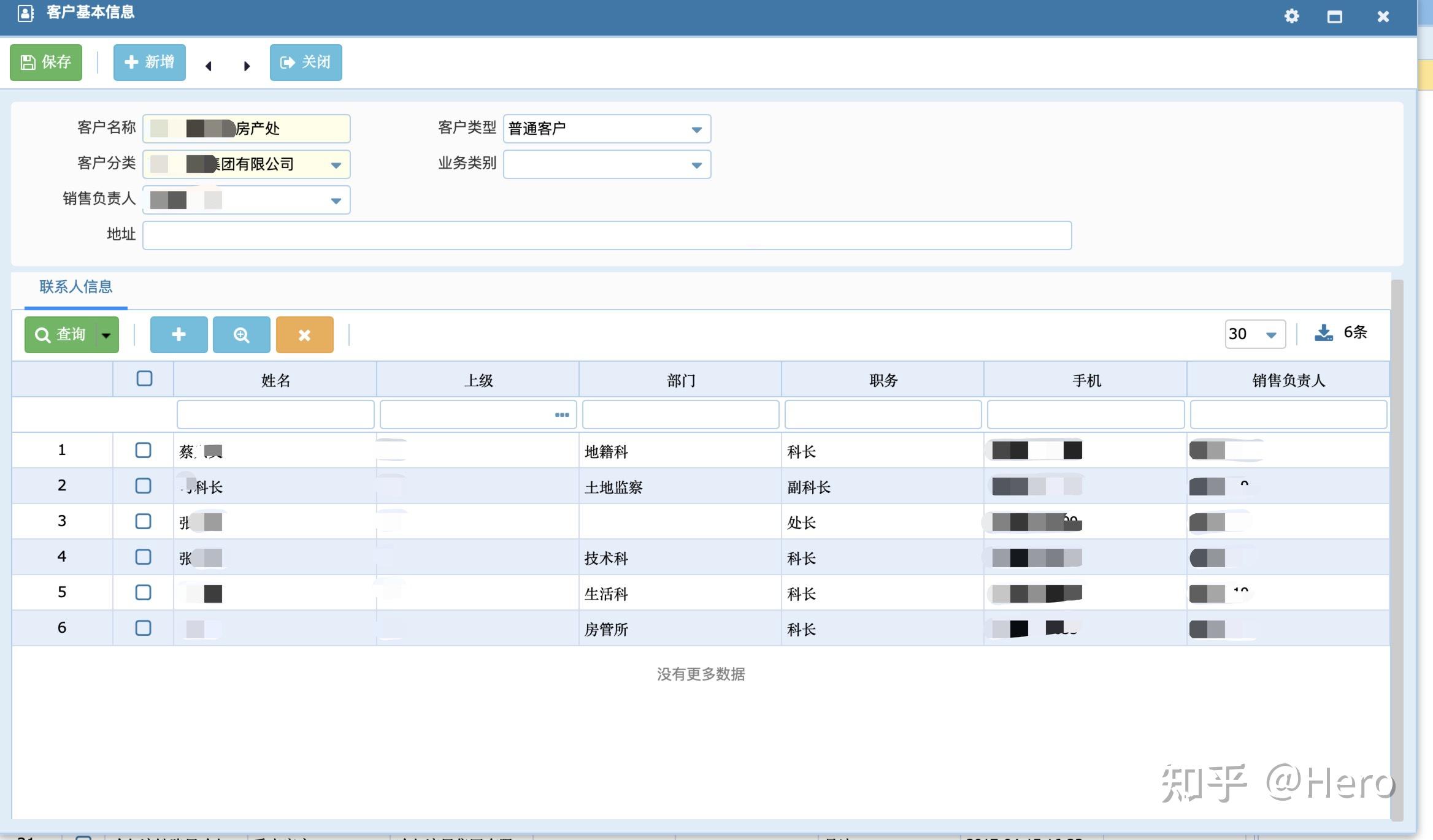Check the checkbox for row 3

click(x=143, y=521)
